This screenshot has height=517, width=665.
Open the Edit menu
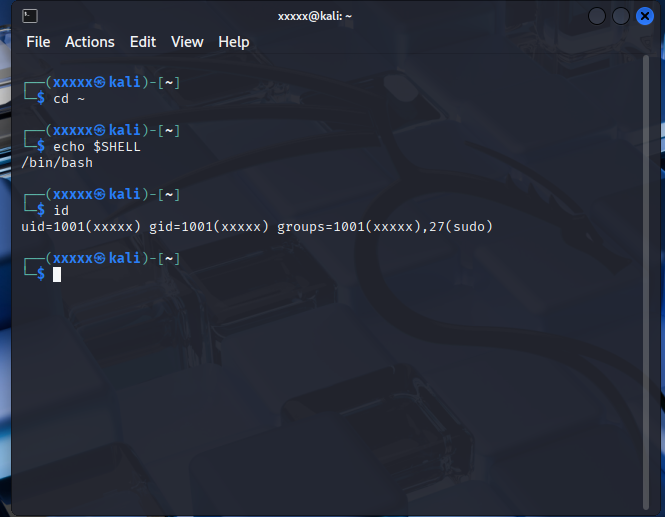[x=143, y=42]
